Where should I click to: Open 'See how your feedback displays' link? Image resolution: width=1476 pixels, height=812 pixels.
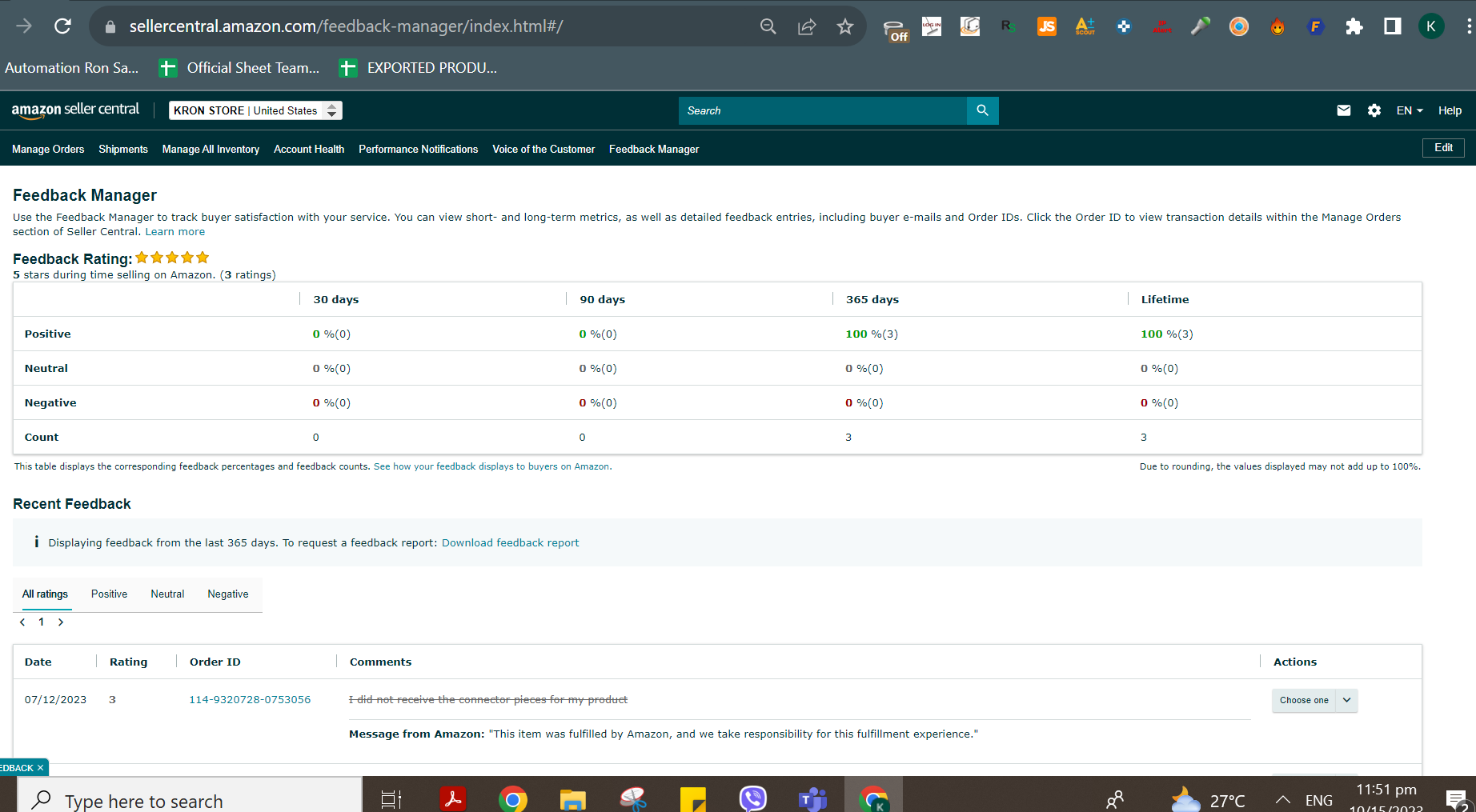point(491,466)
